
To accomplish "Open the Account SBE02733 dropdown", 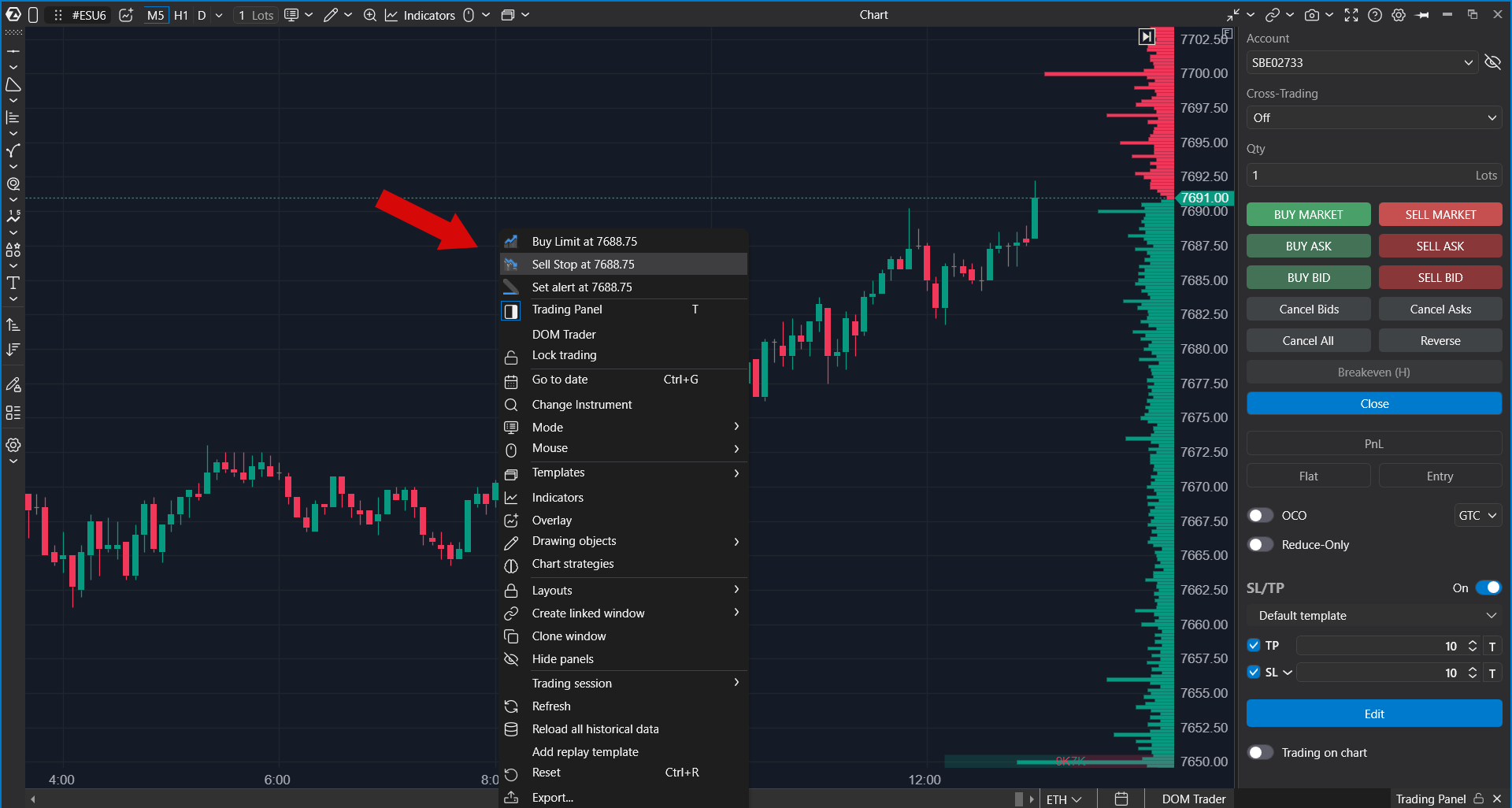I will [x=1362, y=62].
